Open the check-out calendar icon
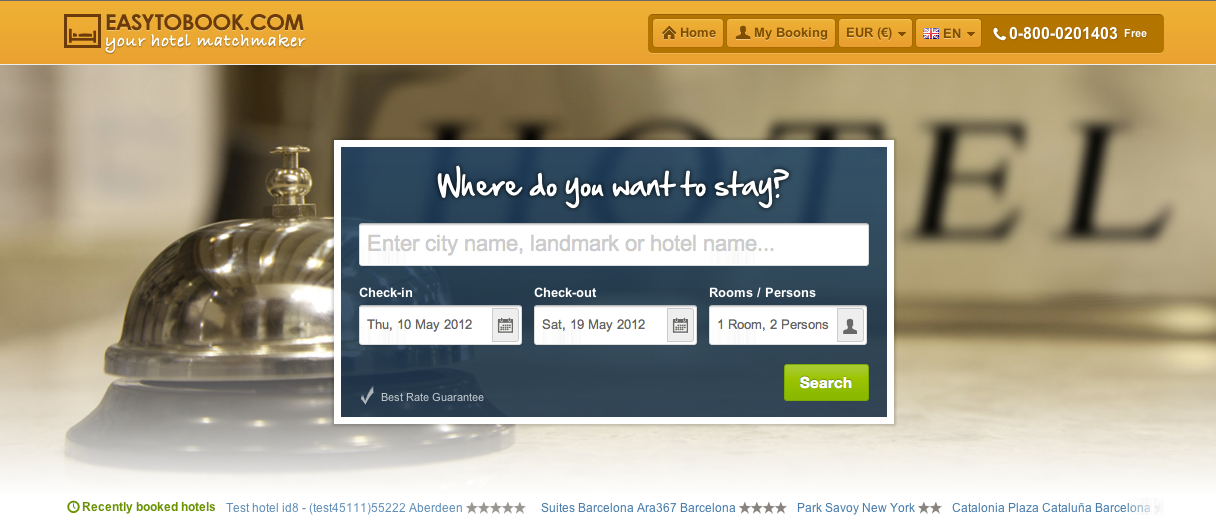Screen dimensions: 1216x528 (x=680, y=325)
